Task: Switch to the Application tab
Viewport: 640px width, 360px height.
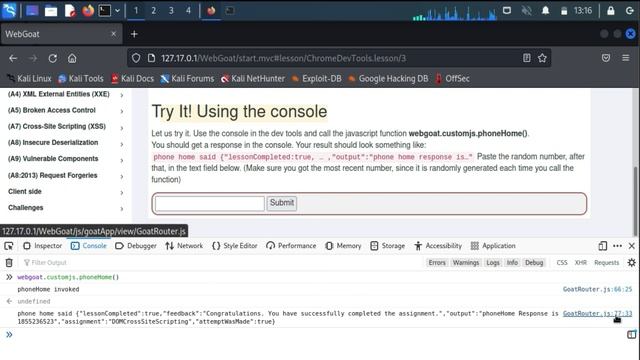Action: pyautogui.click(x=493, y=246)
